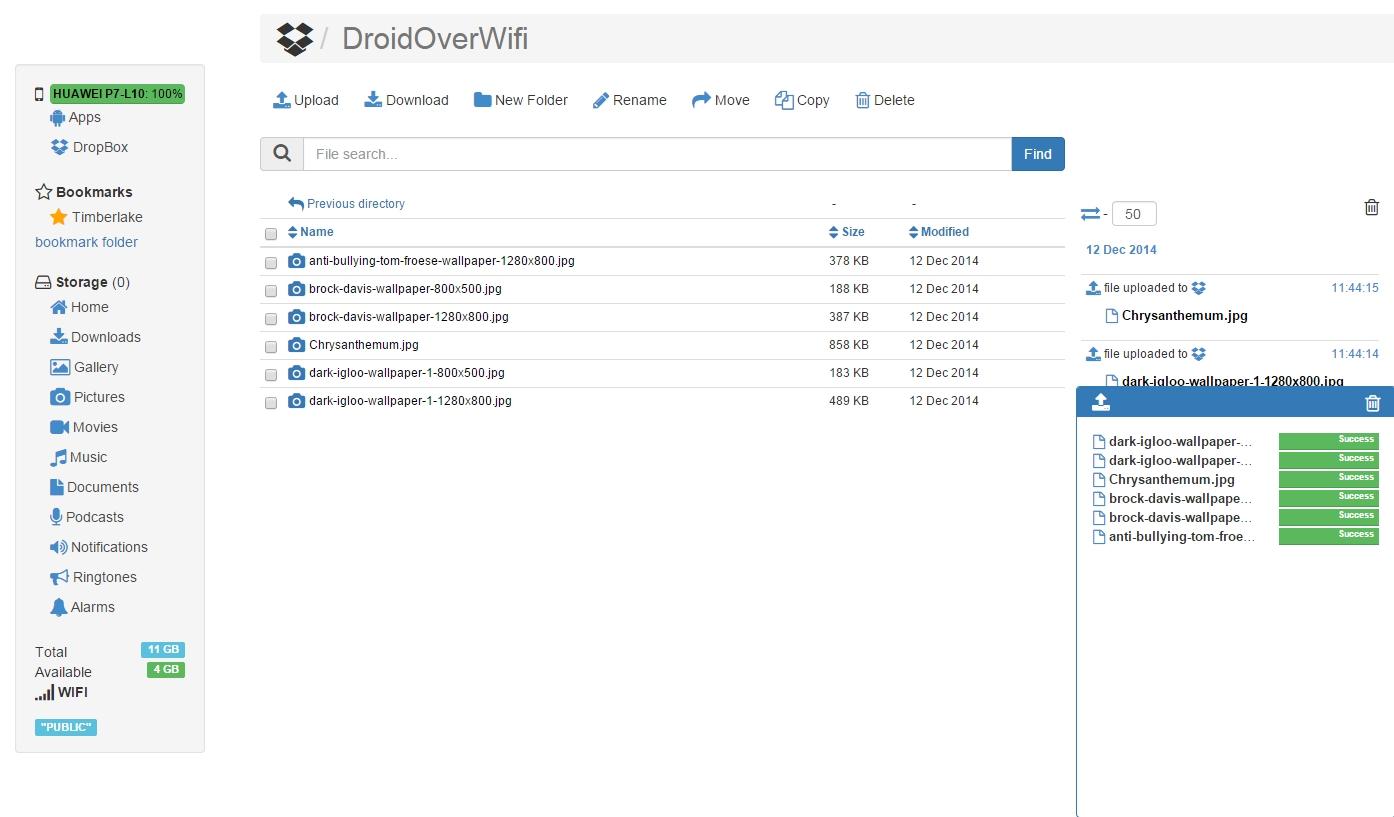1394x817 pixels.
Task: Click the Copy toolbar button
Action: tap(802, 100)
